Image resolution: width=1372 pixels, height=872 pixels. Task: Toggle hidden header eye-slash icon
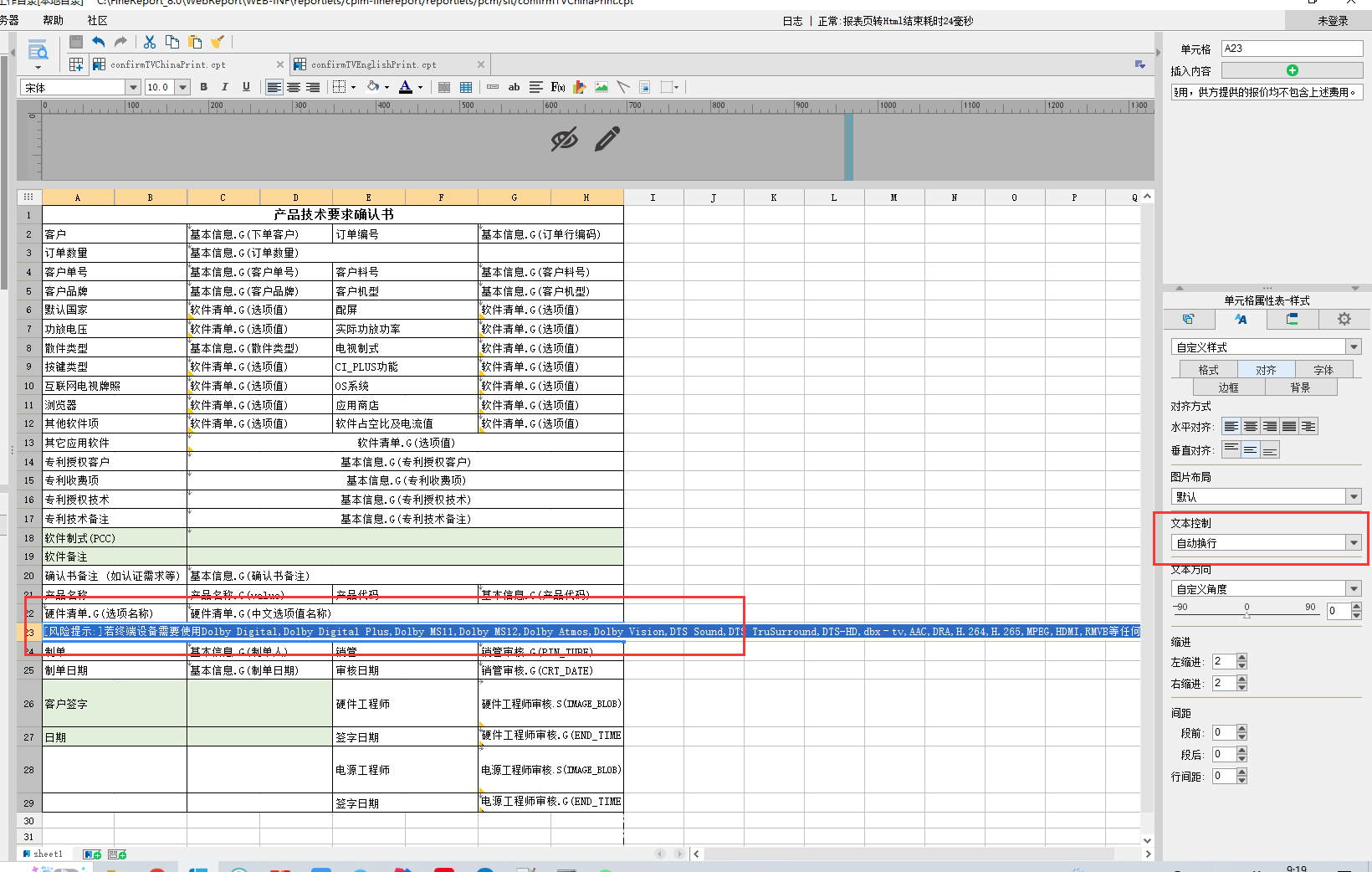click(565, 139)
